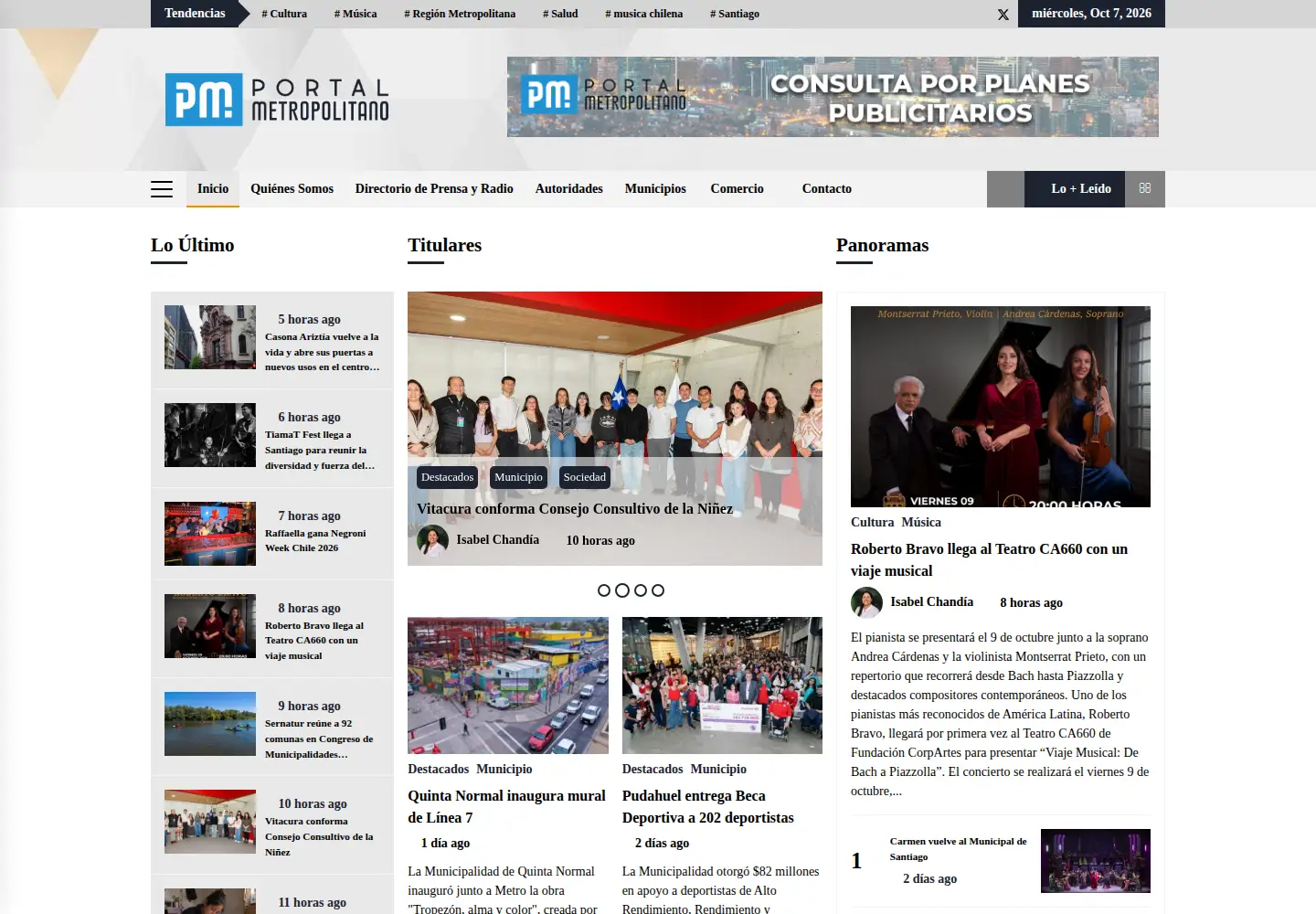
Task: Go to Inicio menu item
Action: 213,188
